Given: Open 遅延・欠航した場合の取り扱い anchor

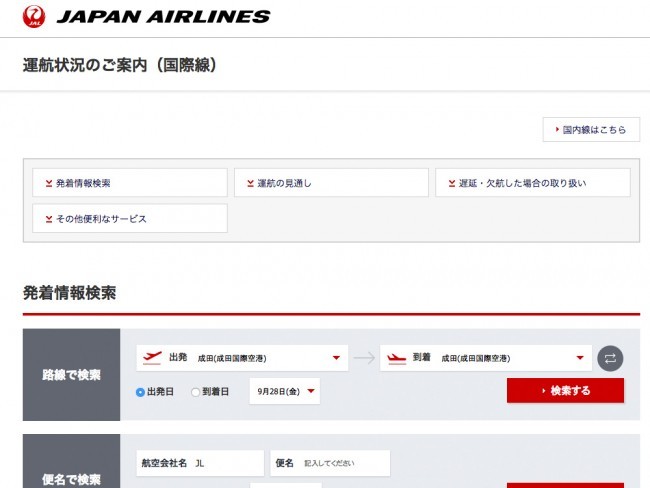Looking at the screenshot, I should [x=533, y=182].
